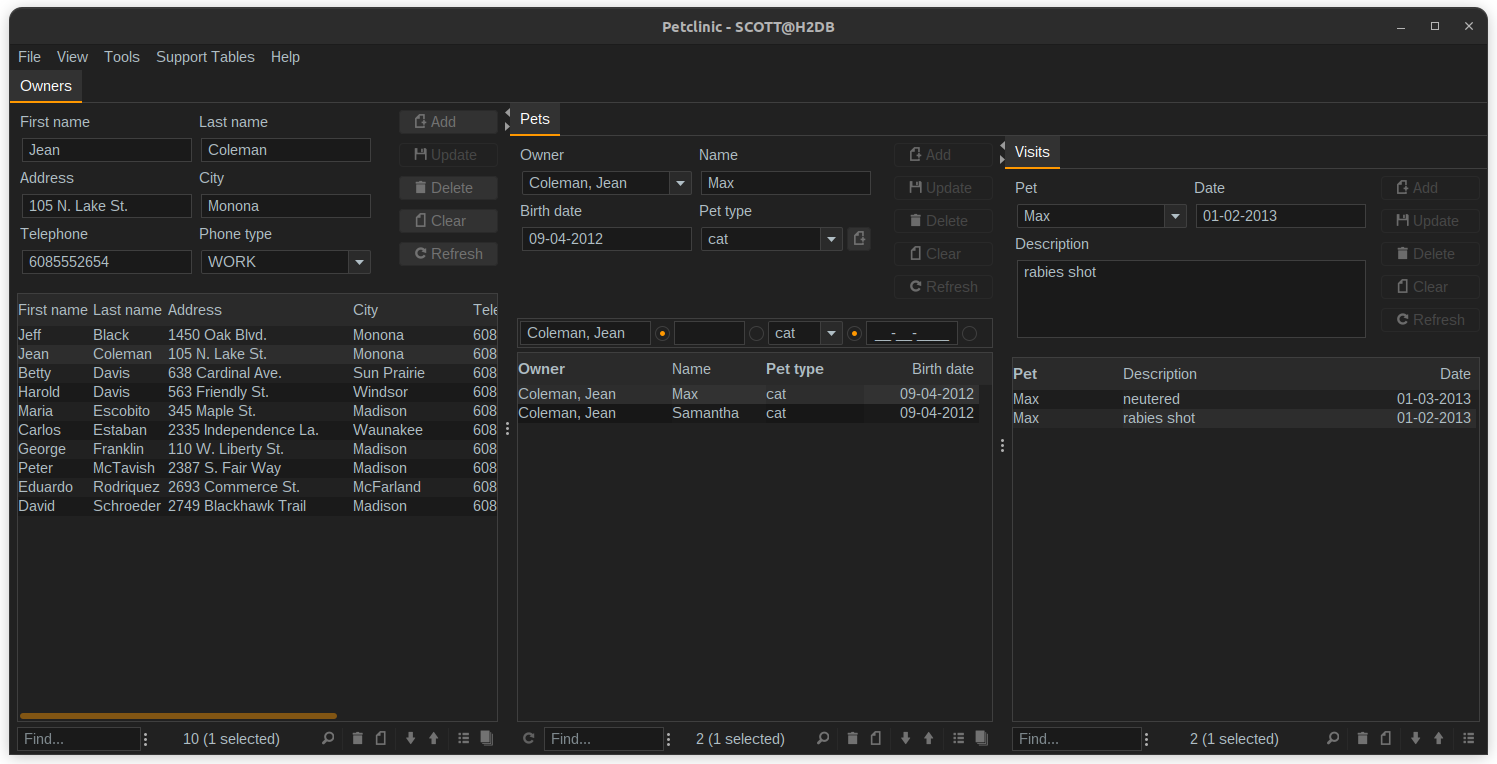Open the File menu
Image resolution: width=1497 pixels, height=764 pixels.
pos(30,57)
